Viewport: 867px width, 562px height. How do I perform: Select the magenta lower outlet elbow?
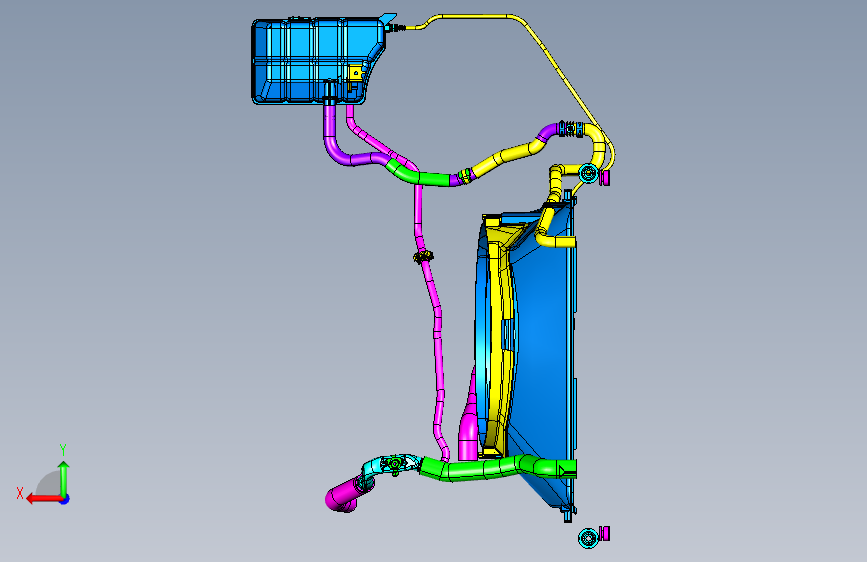click(346, 495)
